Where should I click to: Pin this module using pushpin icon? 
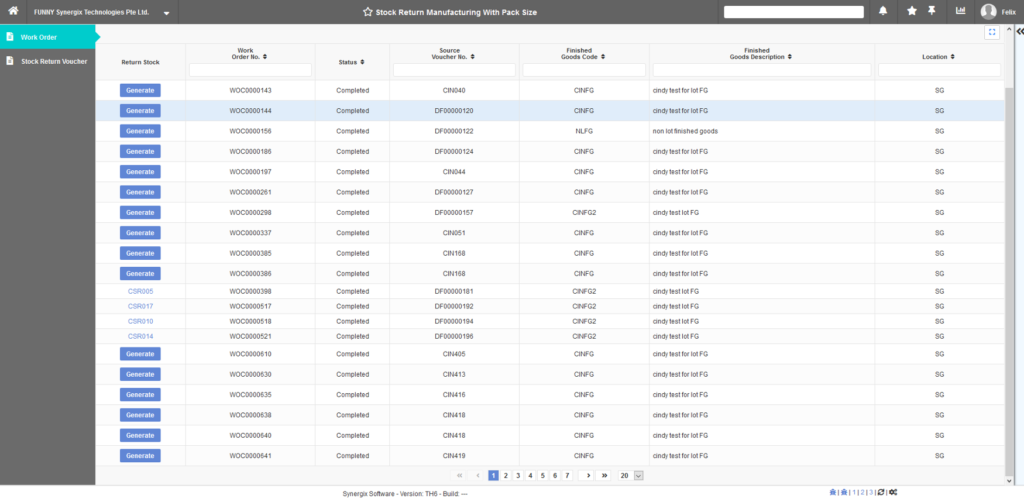[932, 11]
